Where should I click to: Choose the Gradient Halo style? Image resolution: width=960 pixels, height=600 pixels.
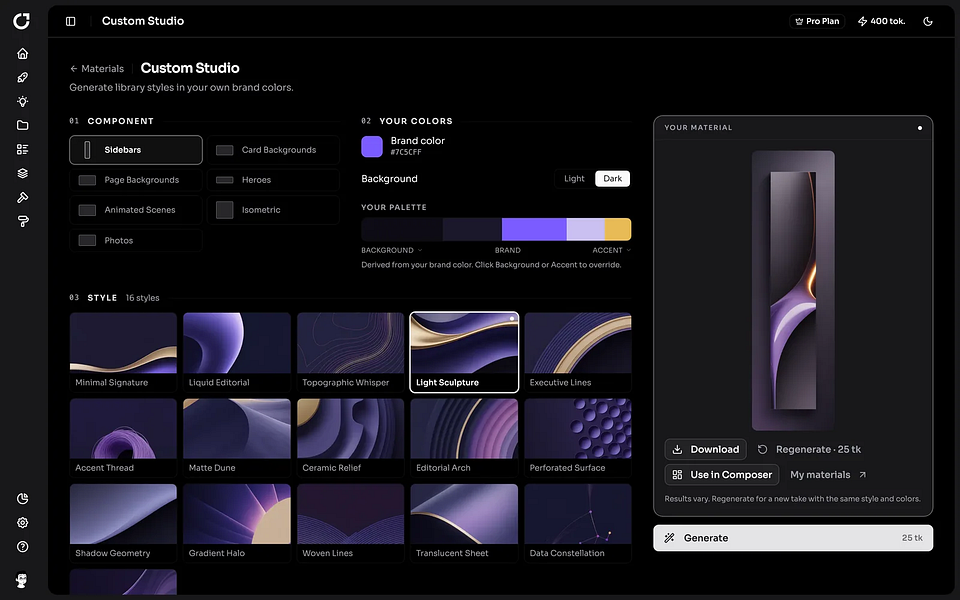pos(237,523)
